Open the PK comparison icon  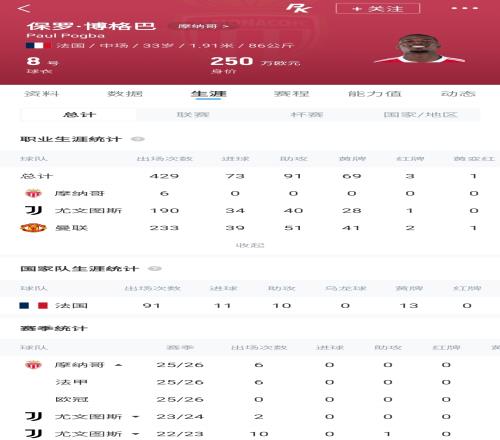(x=299, y=8)
